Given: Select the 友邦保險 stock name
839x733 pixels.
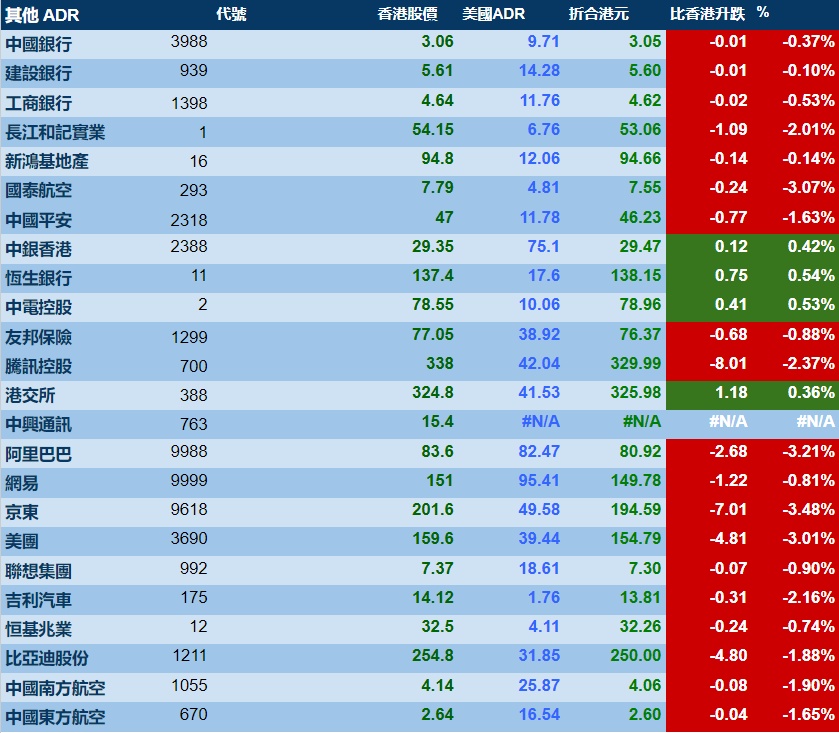Looking at the screenshot, I should click(x=39, y=337).
